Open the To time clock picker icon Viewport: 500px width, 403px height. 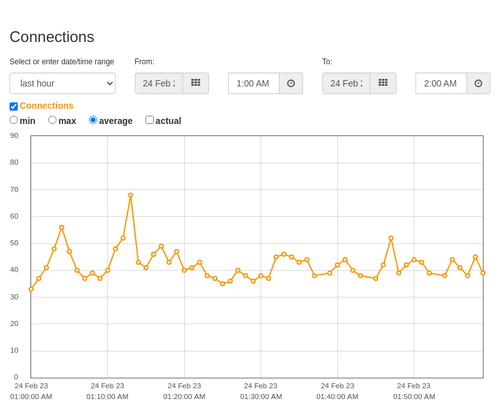tap(478, 83)
